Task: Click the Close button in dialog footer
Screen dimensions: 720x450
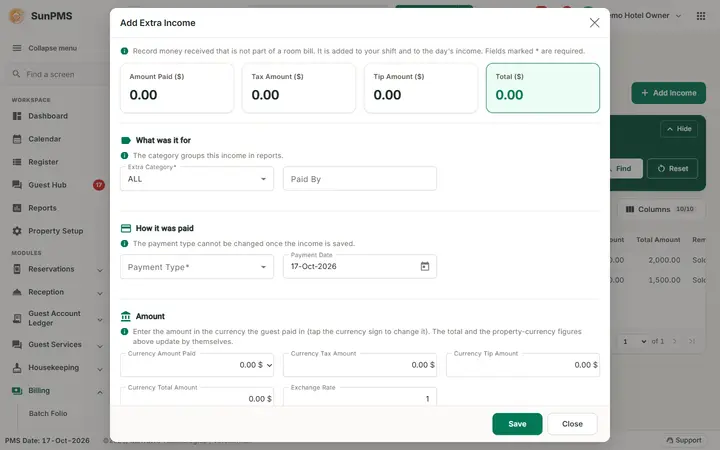Action: click(572, 424)
